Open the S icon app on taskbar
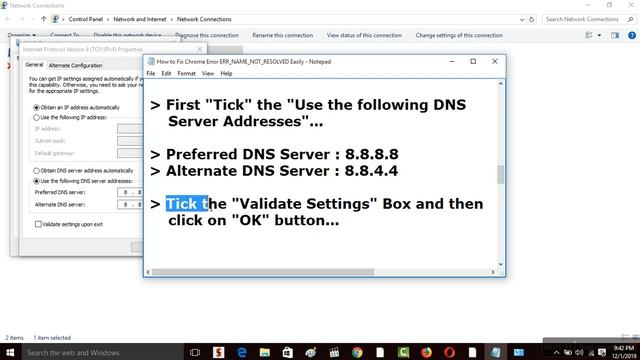 [218, 352]
